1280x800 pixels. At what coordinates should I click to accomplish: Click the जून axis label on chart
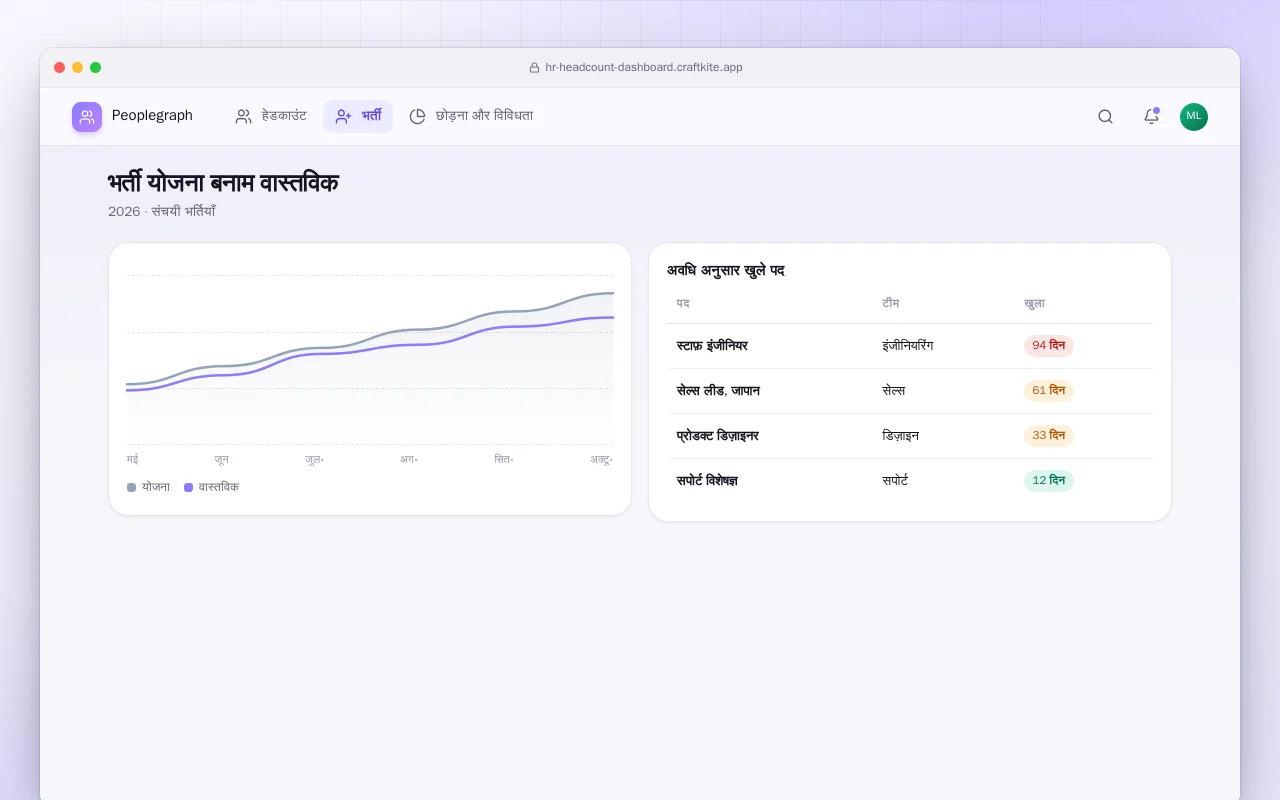click(221, 459)
